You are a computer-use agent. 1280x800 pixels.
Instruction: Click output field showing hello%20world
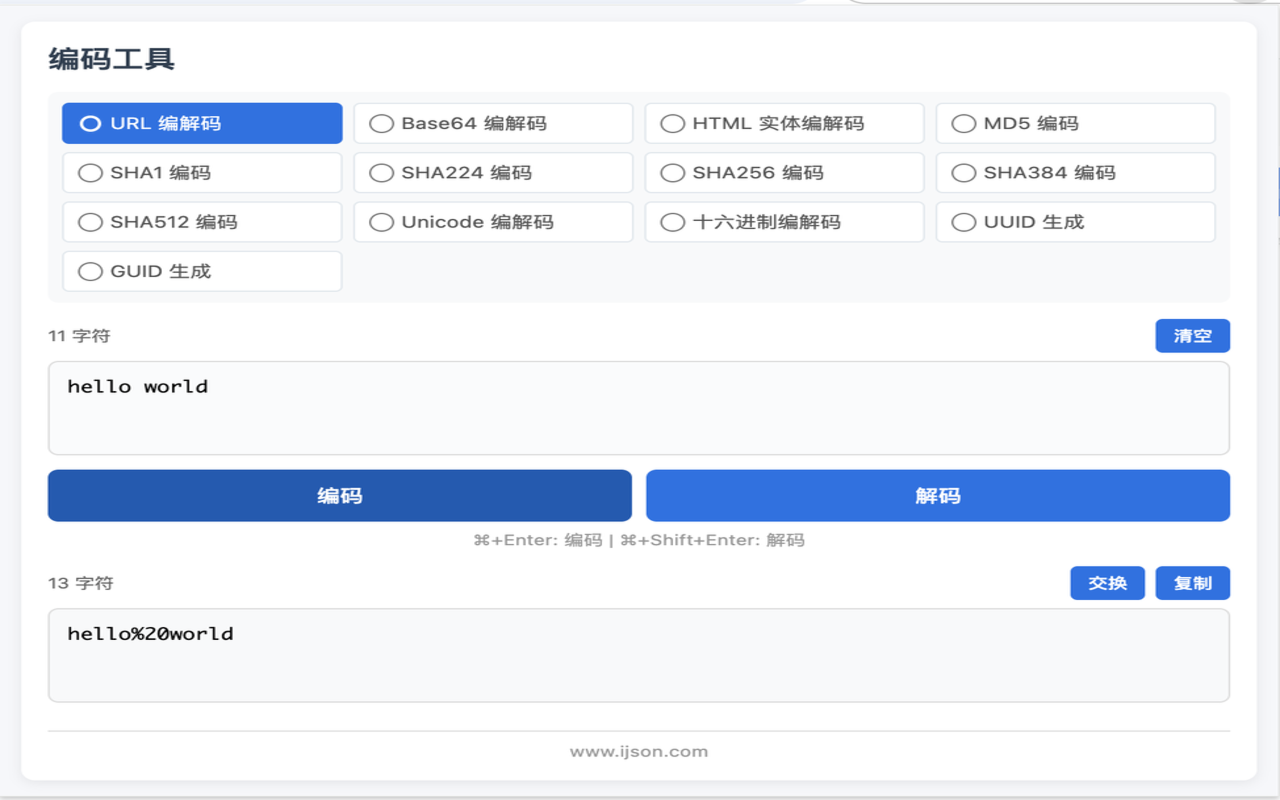coord(639,655)
